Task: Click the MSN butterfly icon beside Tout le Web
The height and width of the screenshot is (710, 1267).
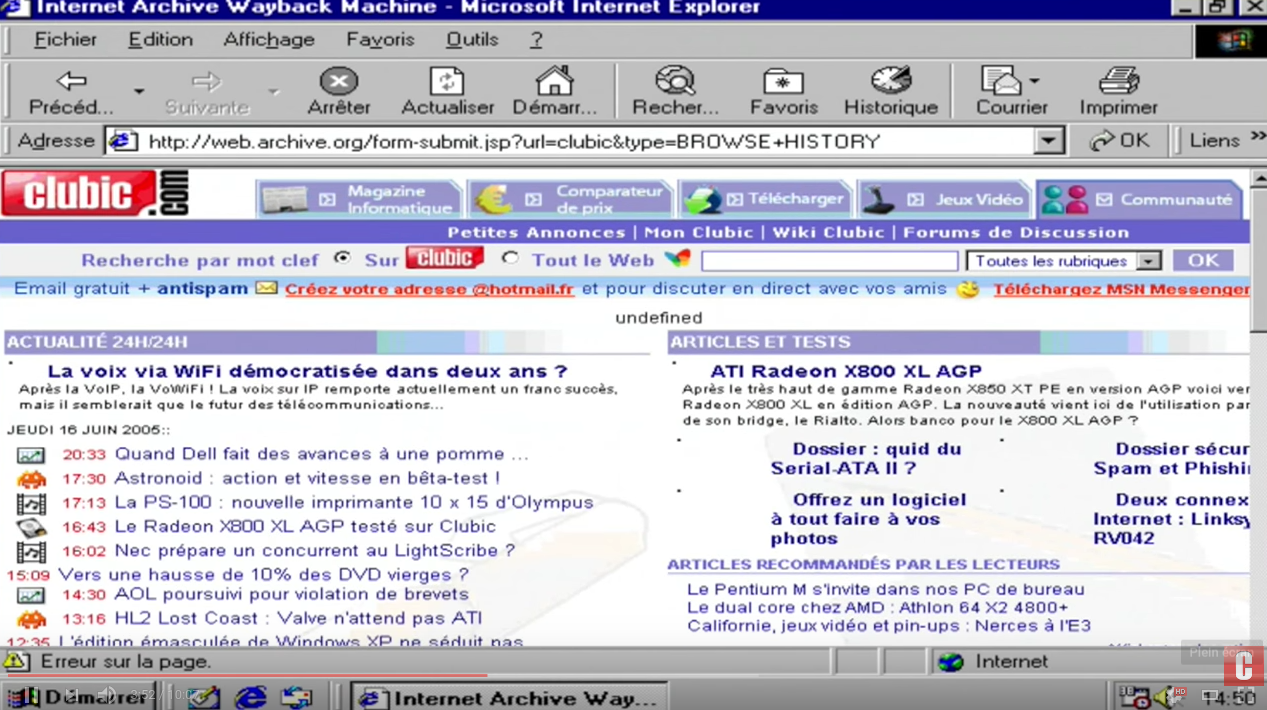Action: pyautogui.click(x=677, y=259)
